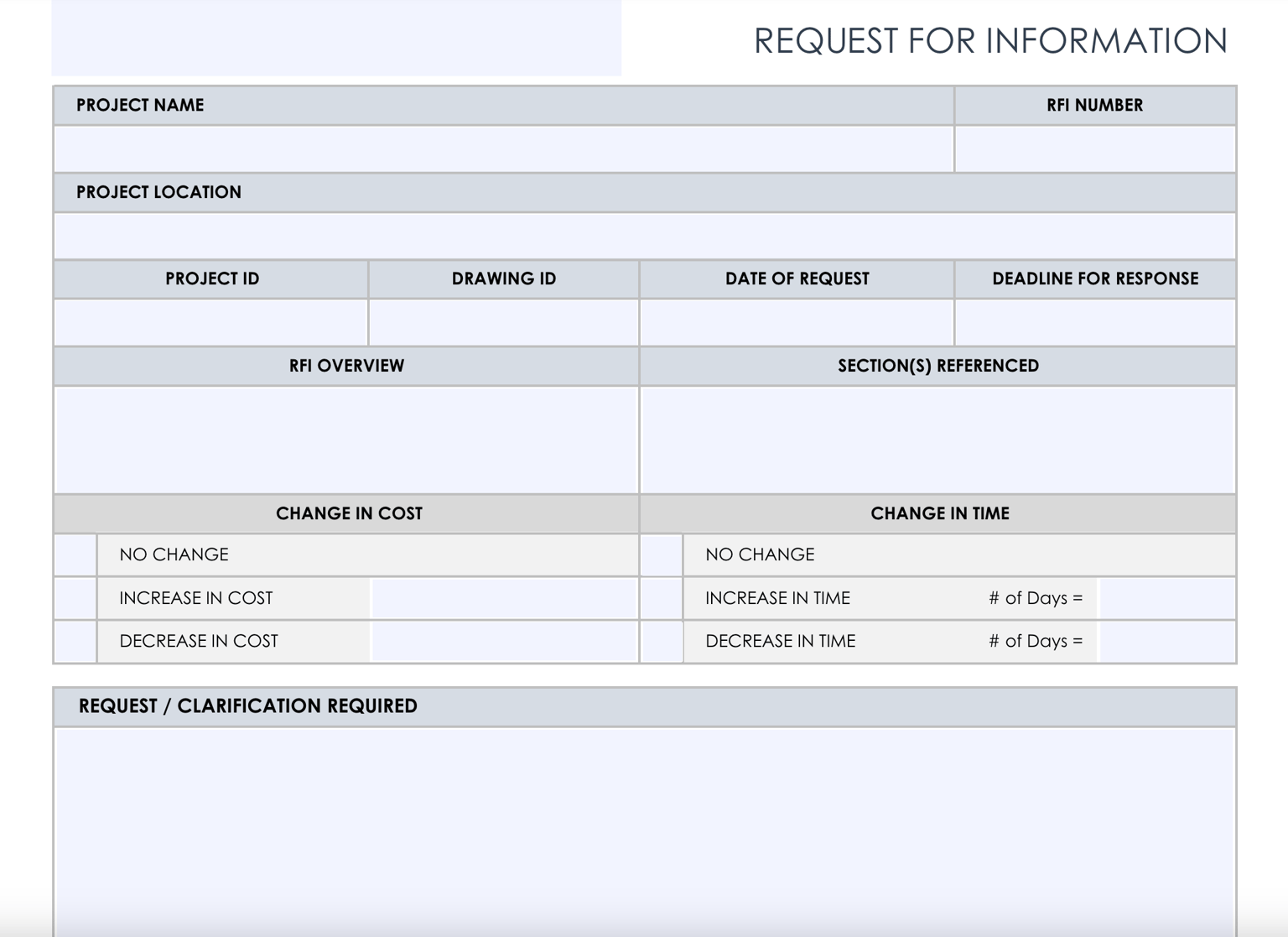Check the DECREASE IN COST checkbox
Image resolution: width=1288 pixels, height=937 pixels.
pos(74,641)
